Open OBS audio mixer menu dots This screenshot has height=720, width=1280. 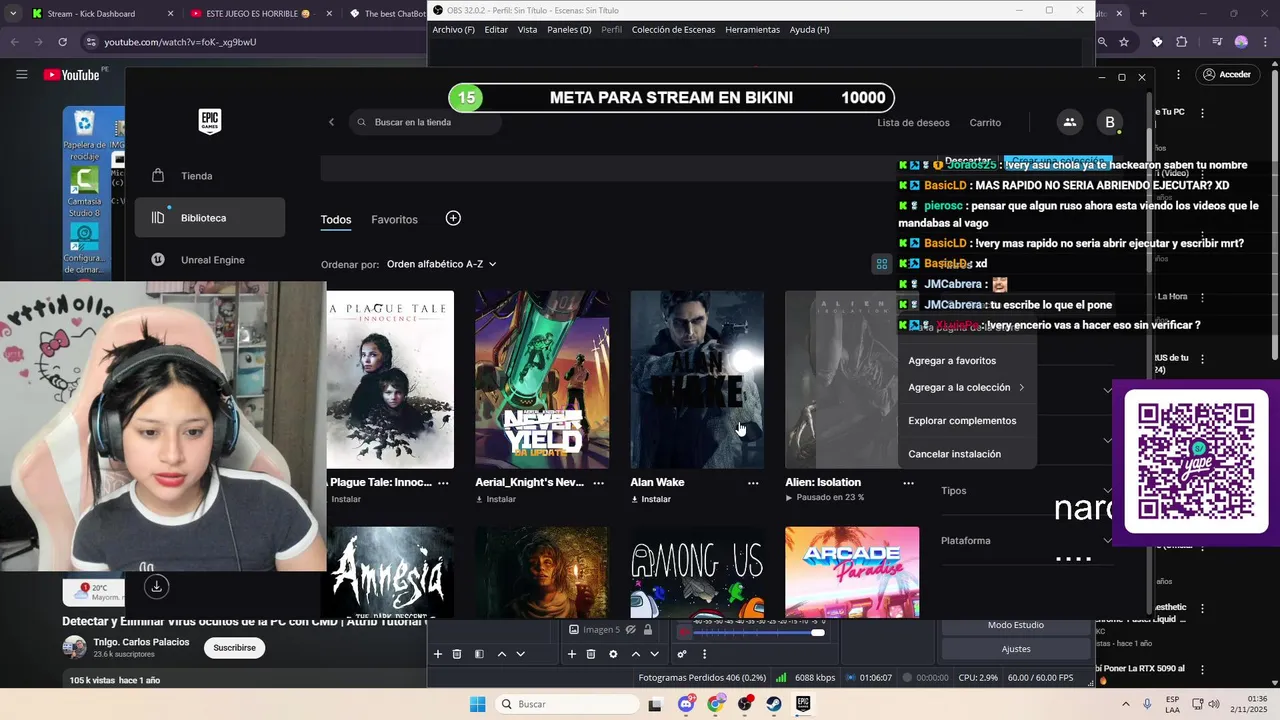pyautogui.click(x=704, y=654)
